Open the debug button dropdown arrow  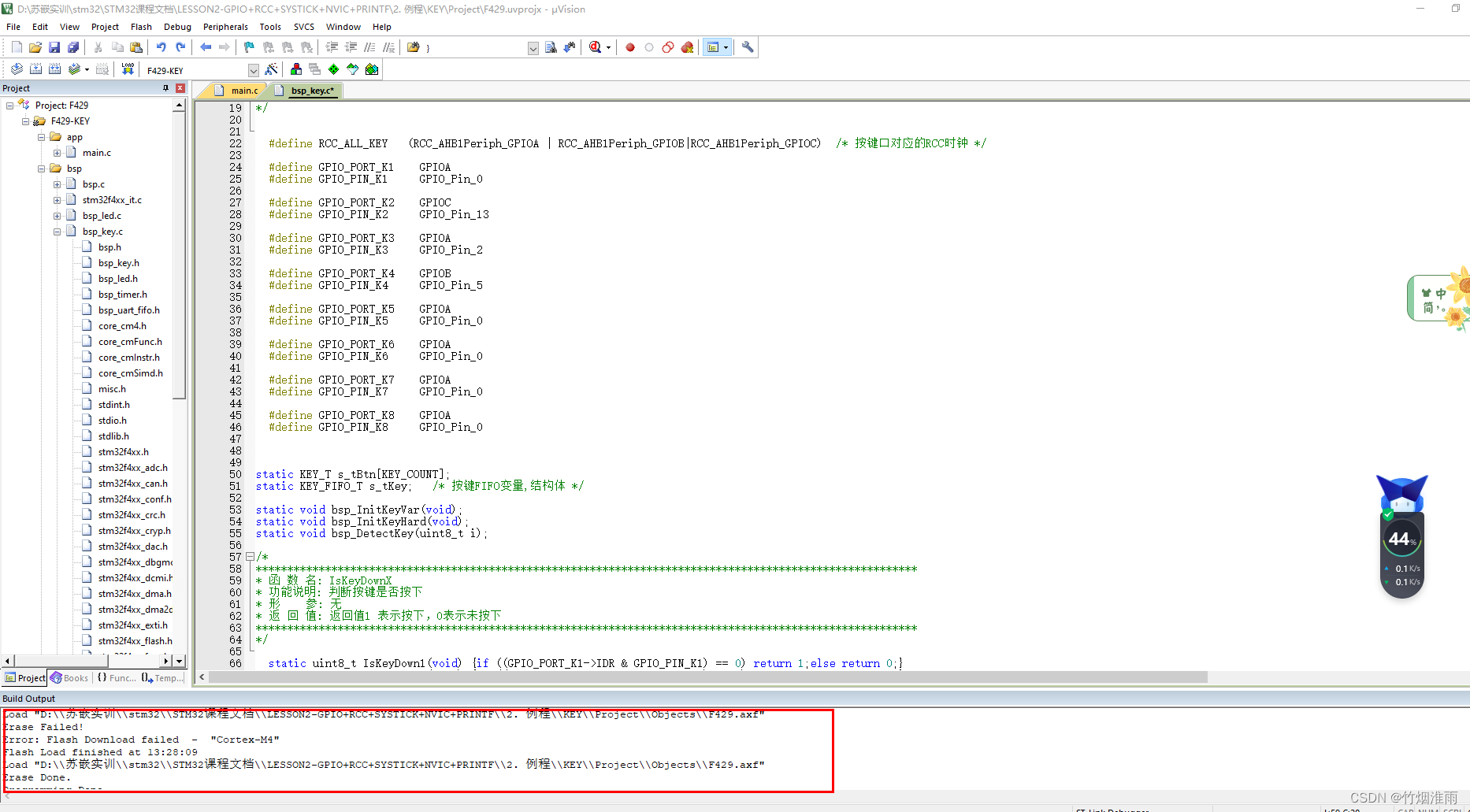click(608, 48)
